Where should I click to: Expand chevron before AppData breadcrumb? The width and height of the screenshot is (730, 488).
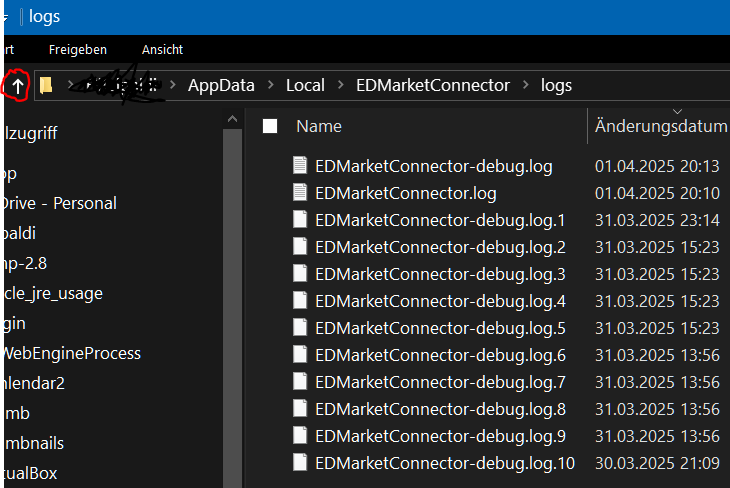[x=173, y=85]
